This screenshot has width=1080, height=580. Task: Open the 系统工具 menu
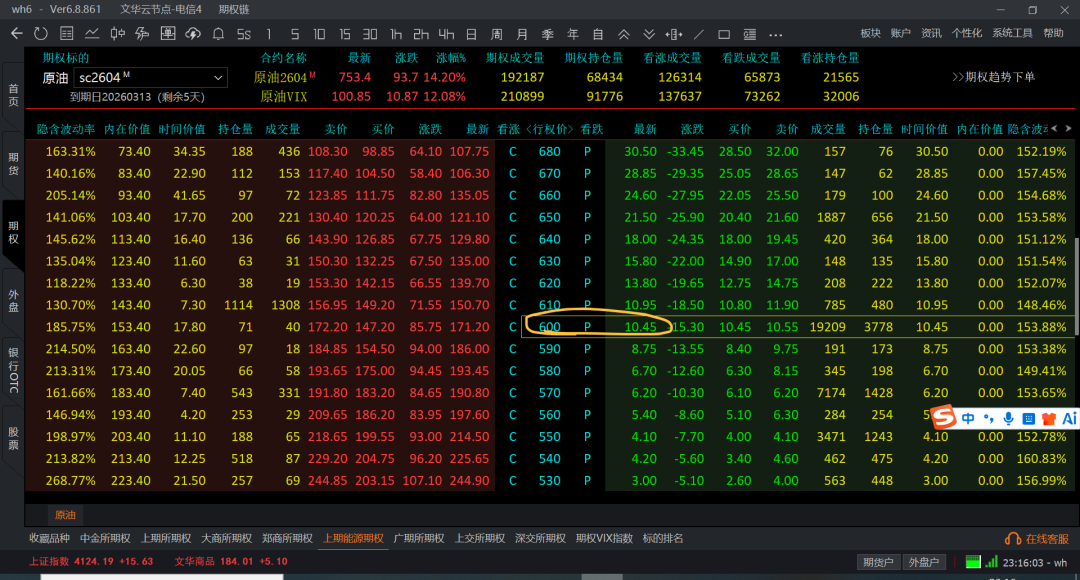pos(1012,33)
